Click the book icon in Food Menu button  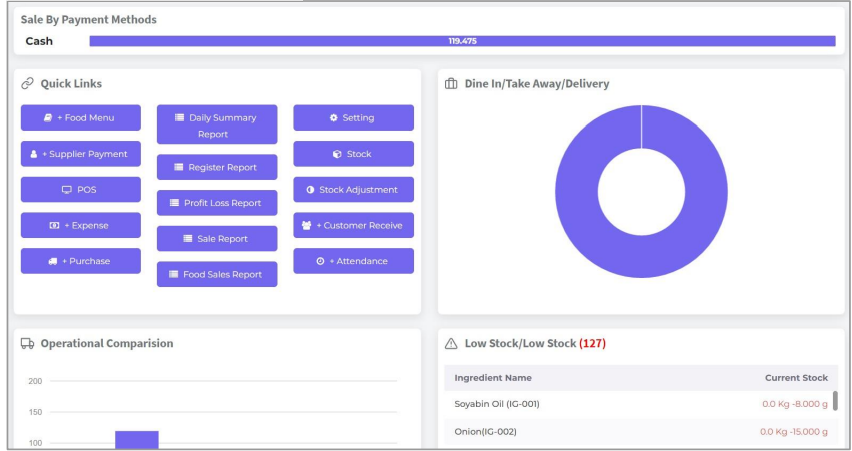point(48,117)
